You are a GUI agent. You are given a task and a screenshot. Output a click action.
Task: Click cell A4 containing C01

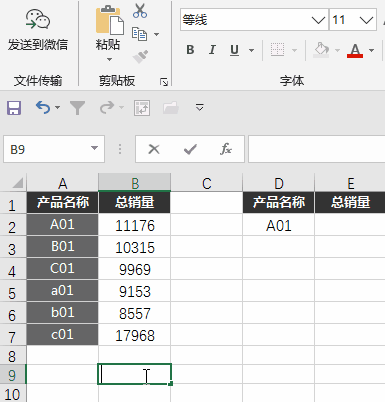click(x=63, y=269)
